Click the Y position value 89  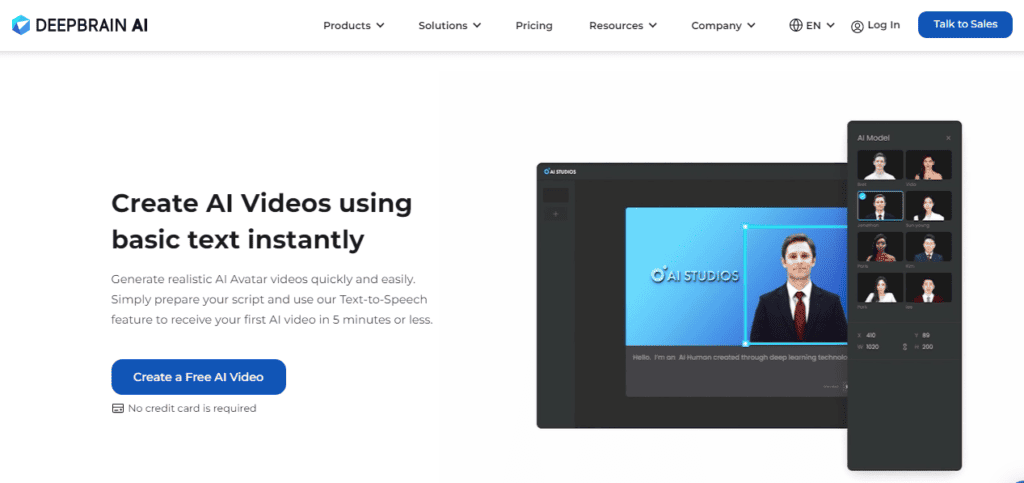926,335
